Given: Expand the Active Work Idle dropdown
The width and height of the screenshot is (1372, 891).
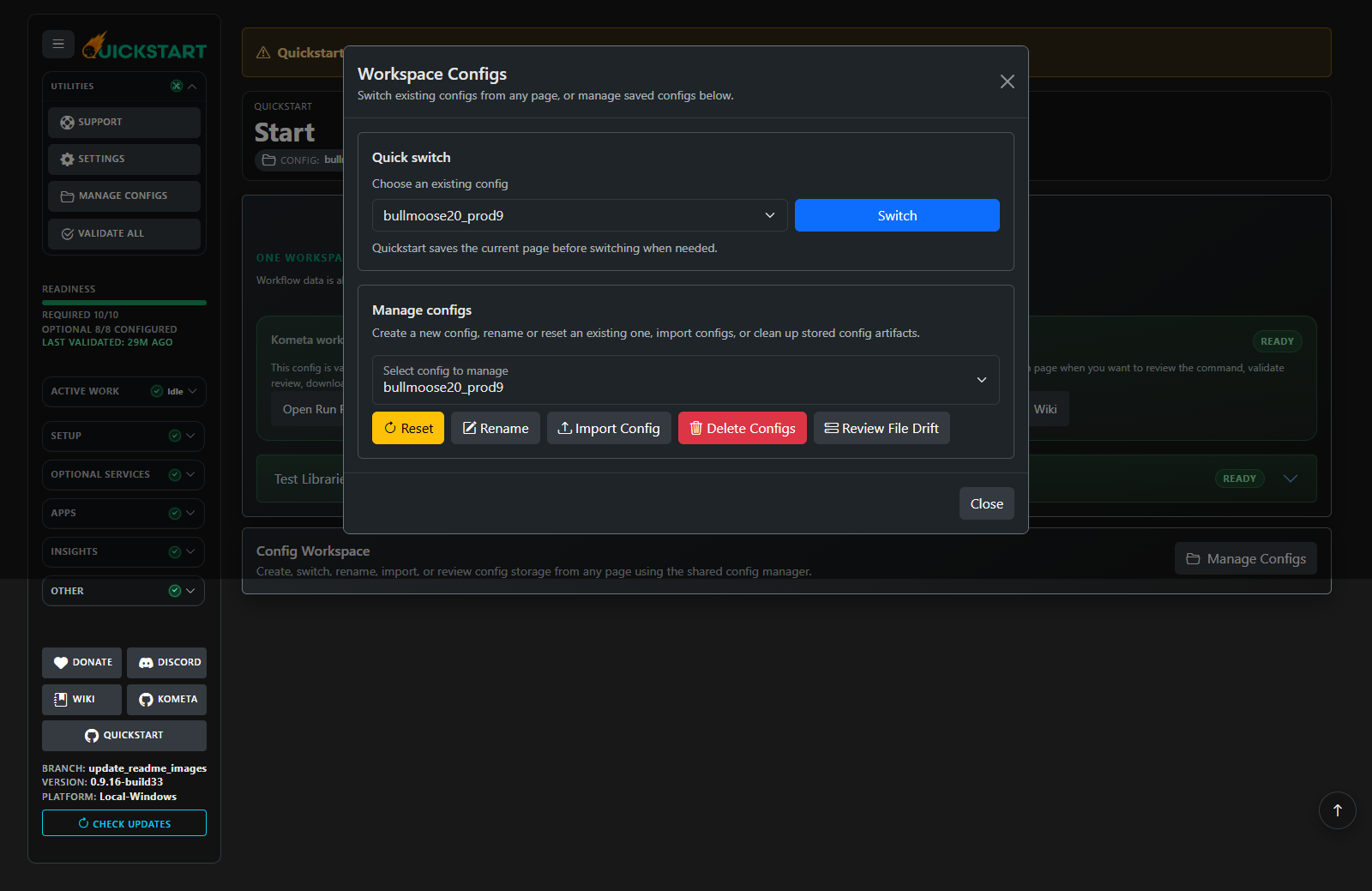Looking at the screenshot, I should (x=124, y=392).
